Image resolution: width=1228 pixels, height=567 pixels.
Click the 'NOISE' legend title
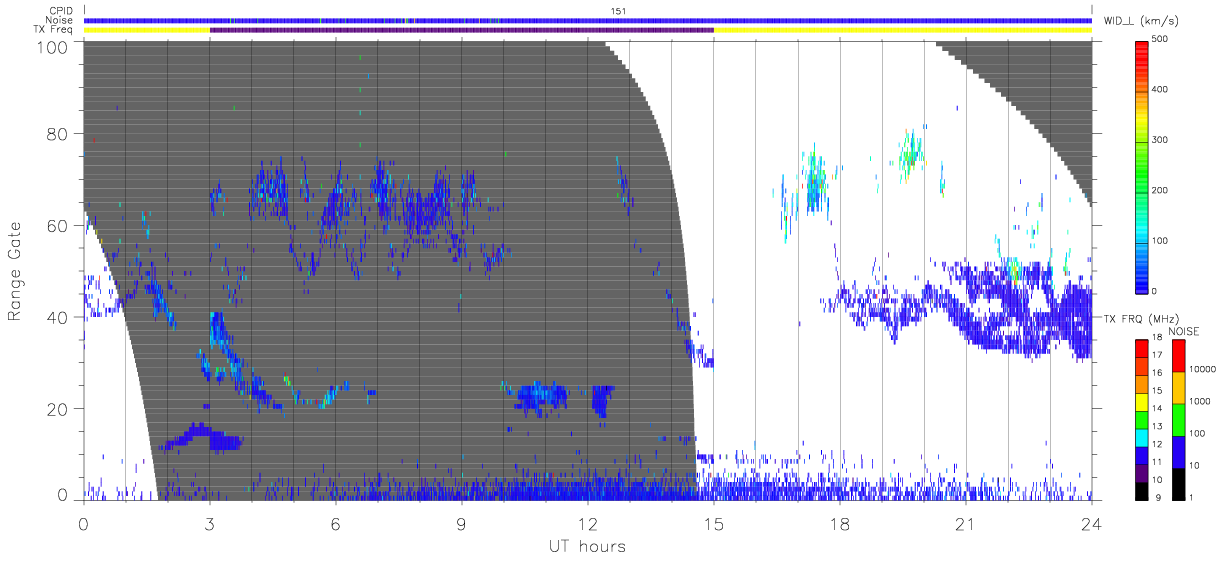[1184, 331]
